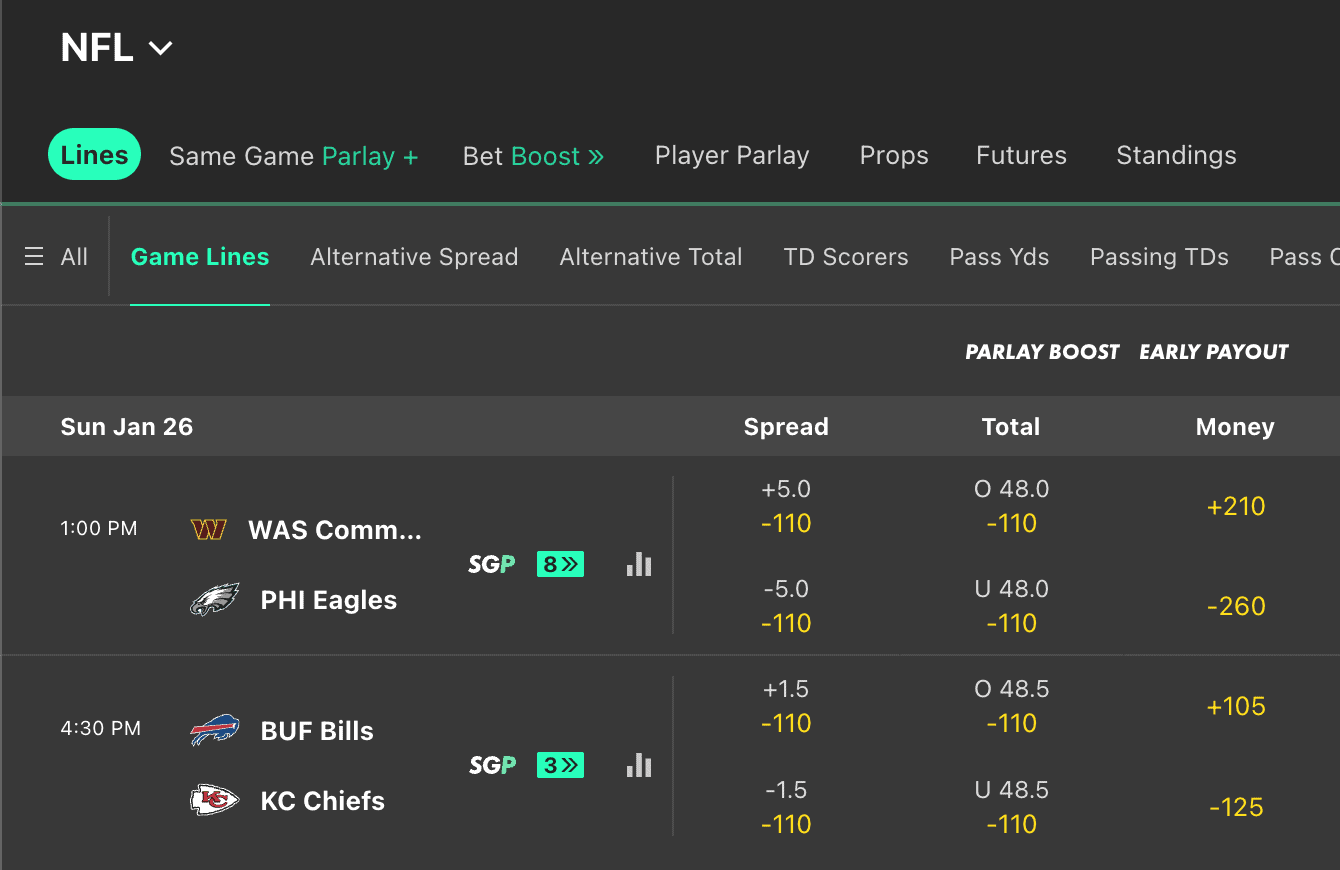Bet Over 48.0 in the Commanders-Eagles game
1340x870 pixels.
pyautogui.click(x=1011, y=506)
